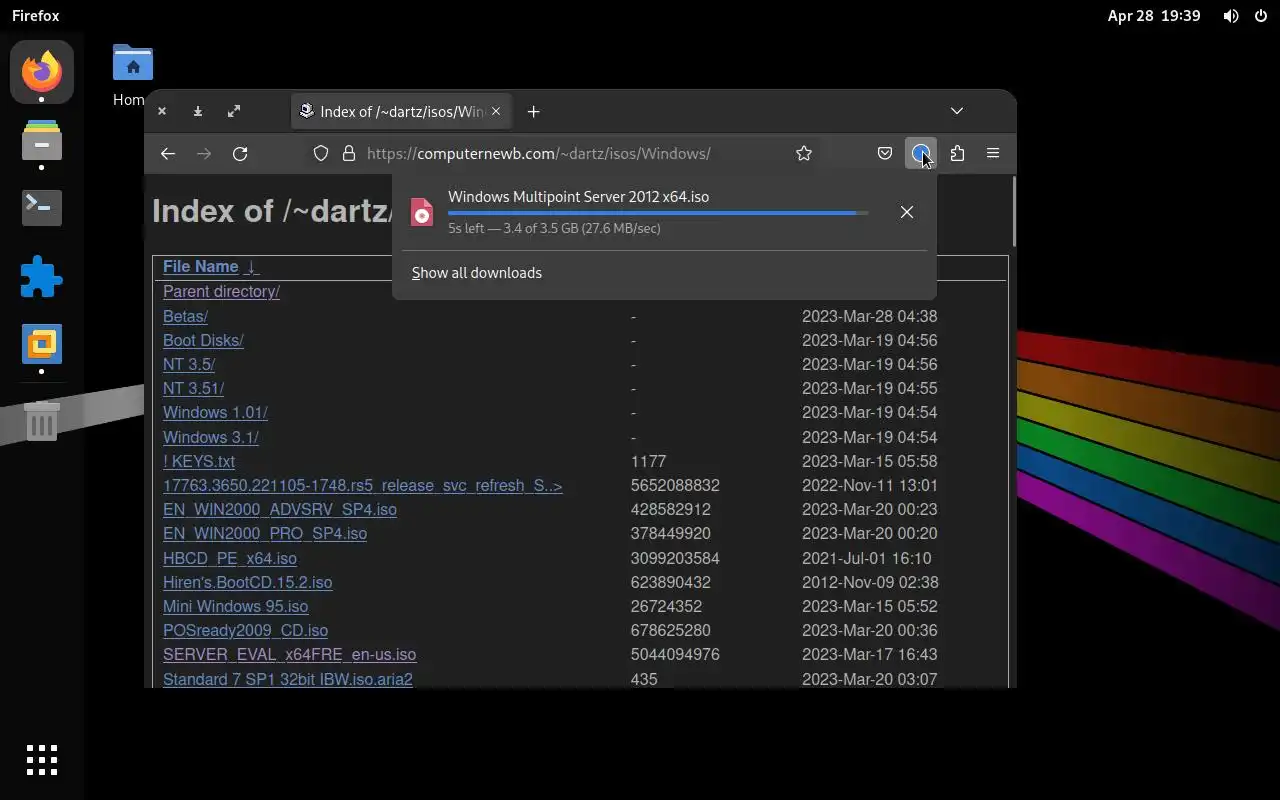This screenshot has width=1280, height=800.
Task: Open the NT 3.51 folder
Action: [193, 389]
